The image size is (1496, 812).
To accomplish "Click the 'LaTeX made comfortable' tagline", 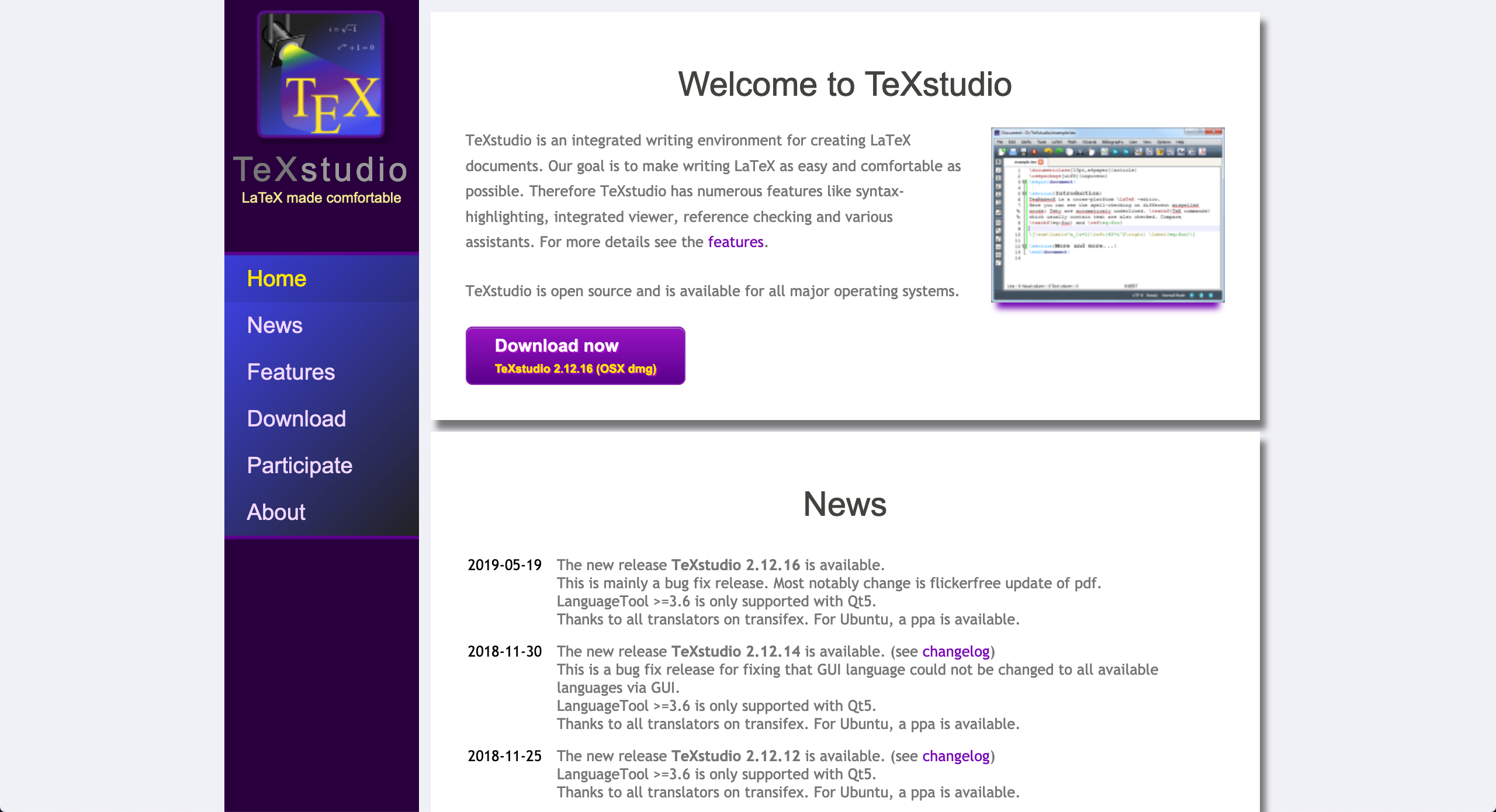I will pyautogui.click(x=321, y=198).
